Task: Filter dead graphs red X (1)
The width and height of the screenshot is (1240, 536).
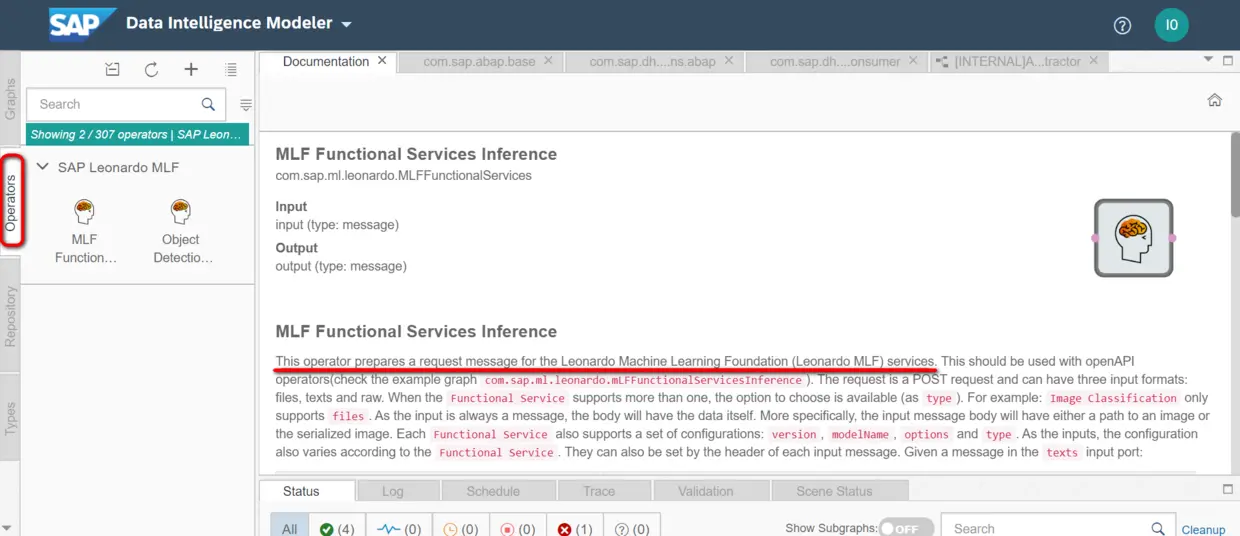Action: [x=575, y=528]
